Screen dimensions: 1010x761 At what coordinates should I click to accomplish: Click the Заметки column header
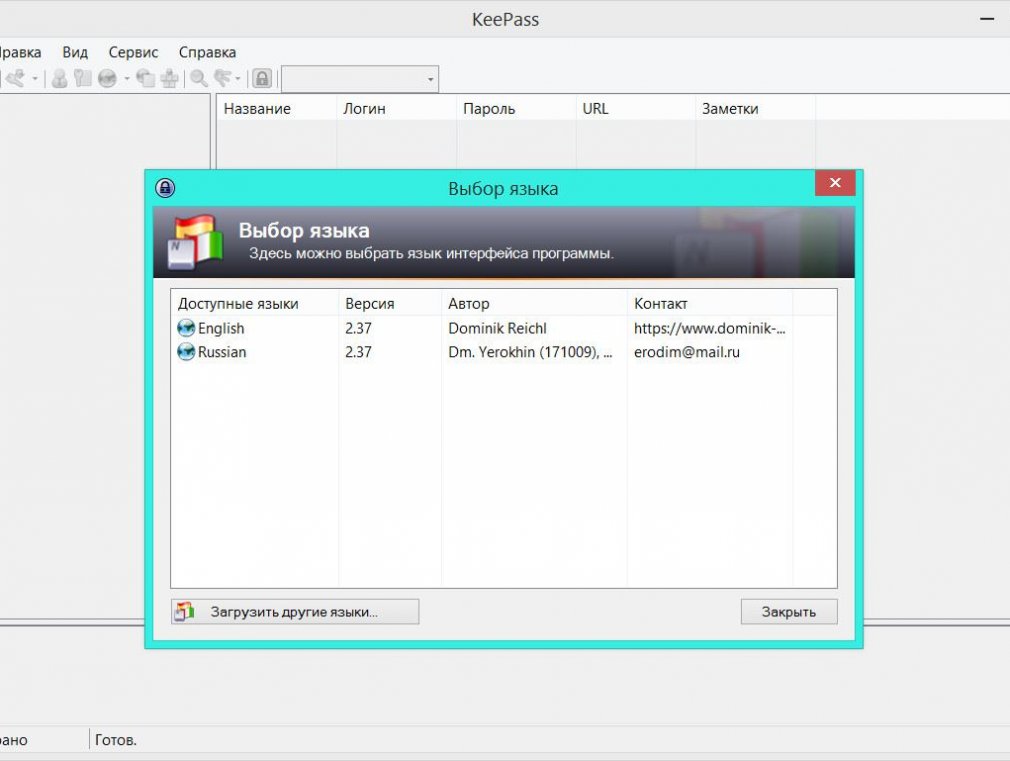(x=756, y=108)
